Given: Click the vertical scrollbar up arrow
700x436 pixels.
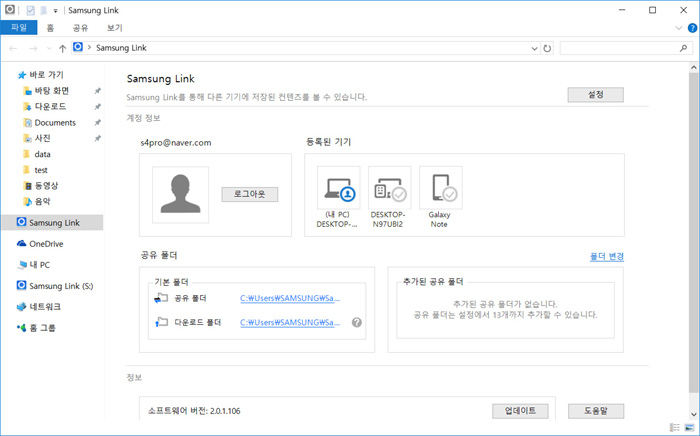Looking at the screenshot, I should click(694, 68).
